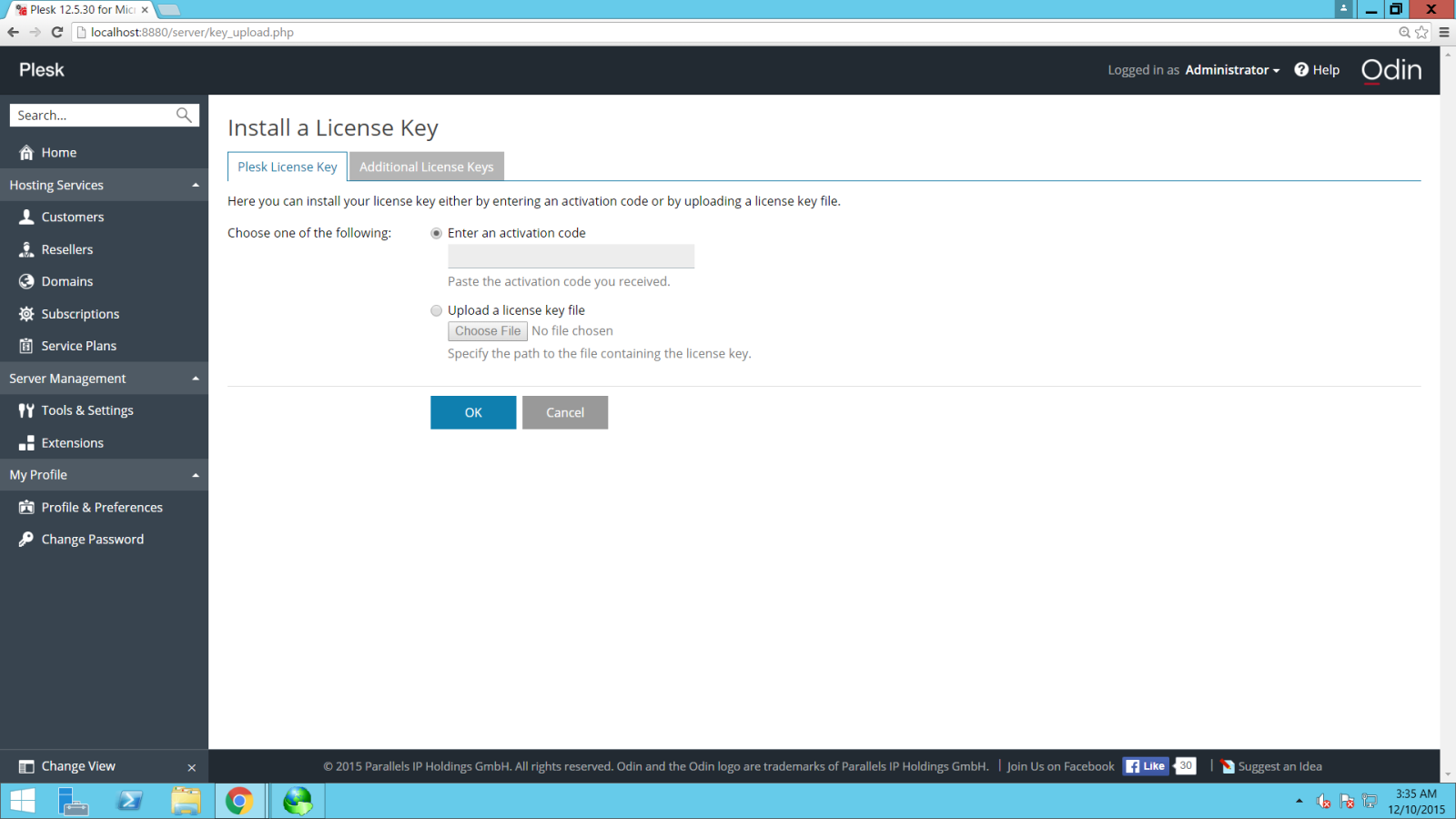
Task: Open a new browser tab
Action: tap(169, 10)
